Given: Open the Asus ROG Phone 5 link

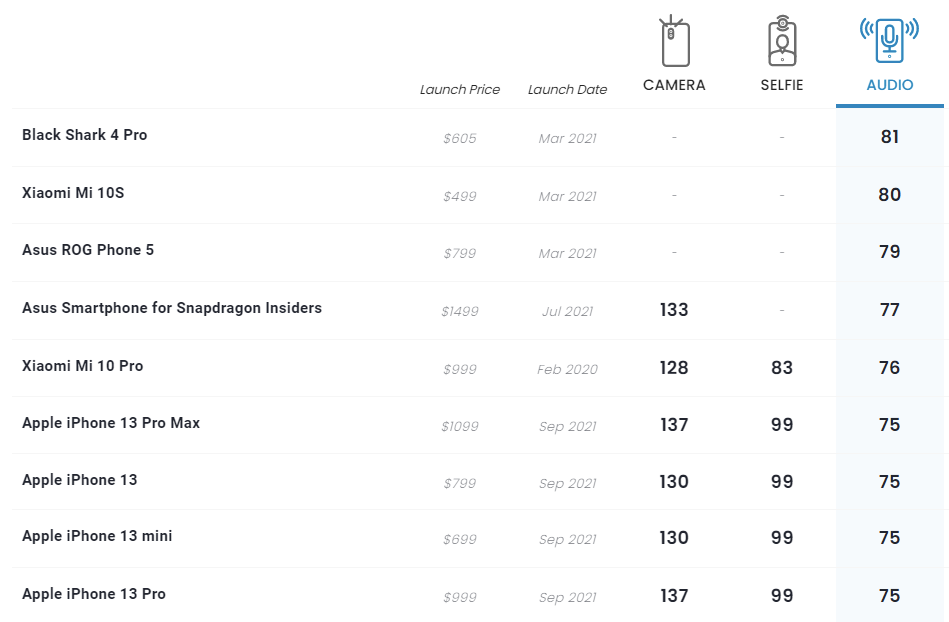Looking at the screenshot, I should (88, 250).
